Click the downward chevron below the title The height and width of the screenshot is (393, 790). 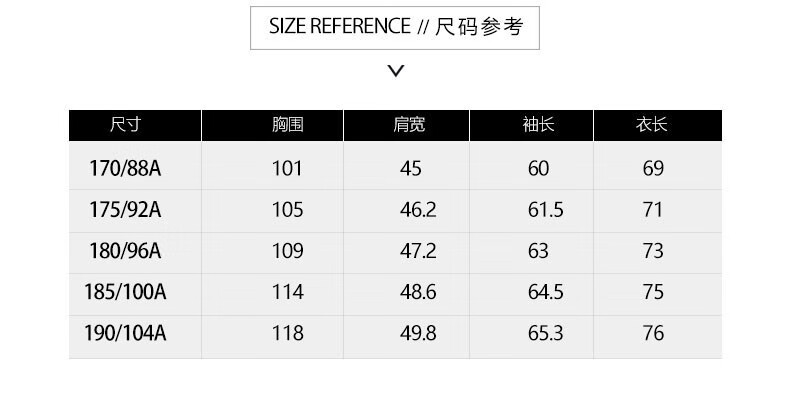[396, 71]
